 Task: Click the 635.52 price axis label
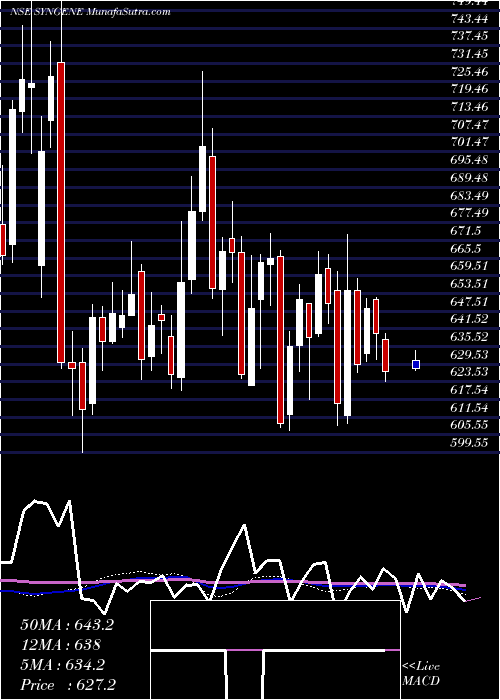470,336
